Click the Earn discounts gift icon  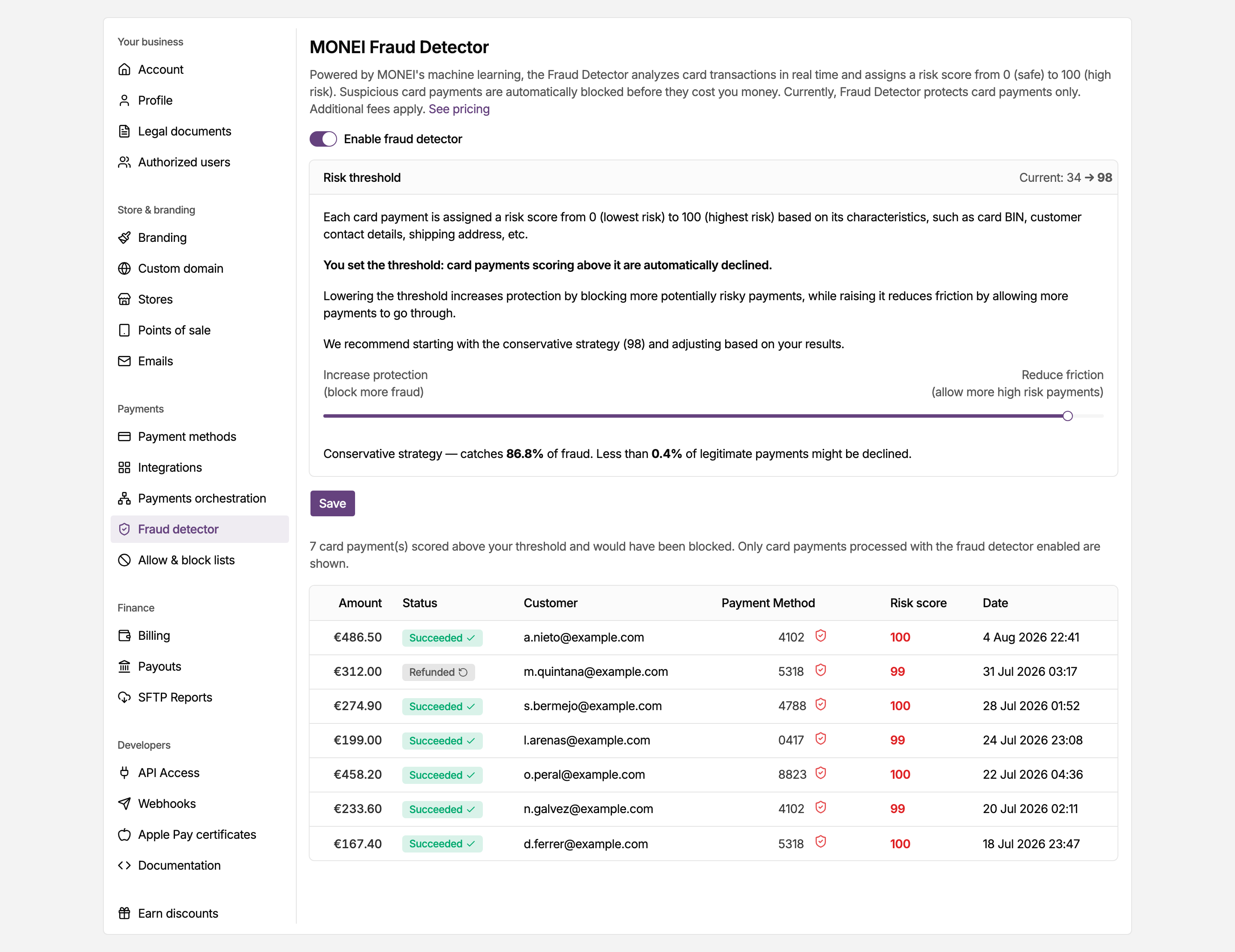tap(124, 913)
